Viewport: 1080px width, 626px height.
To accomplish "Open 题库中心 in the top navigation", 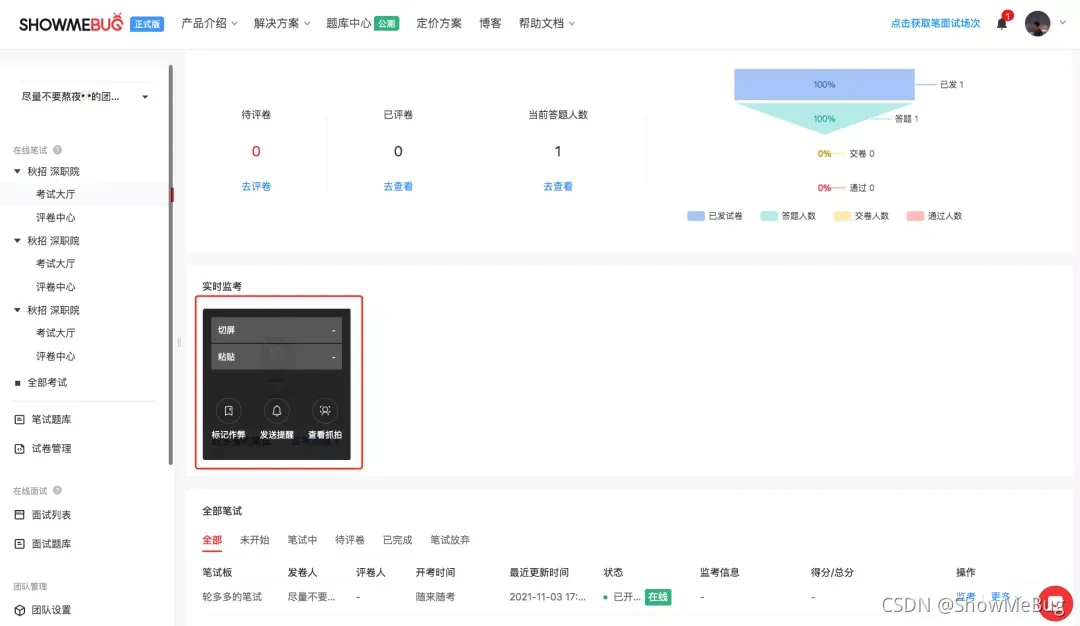I will tap(349, 23).
